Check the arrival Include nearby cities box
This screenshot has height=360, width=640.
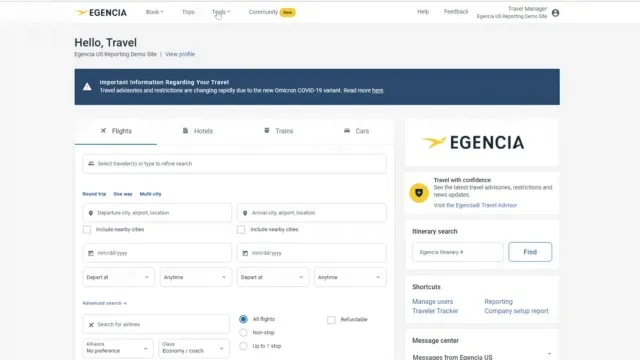click(x=241, y=229)
